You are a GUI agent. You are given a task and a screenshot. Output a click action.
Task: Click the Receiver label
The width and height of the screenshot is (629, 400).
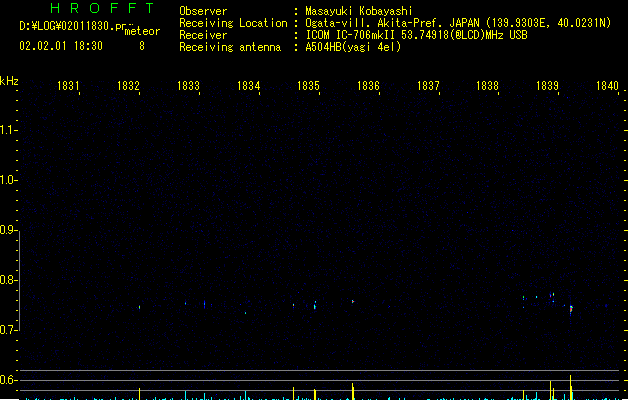tap(203, 35)
